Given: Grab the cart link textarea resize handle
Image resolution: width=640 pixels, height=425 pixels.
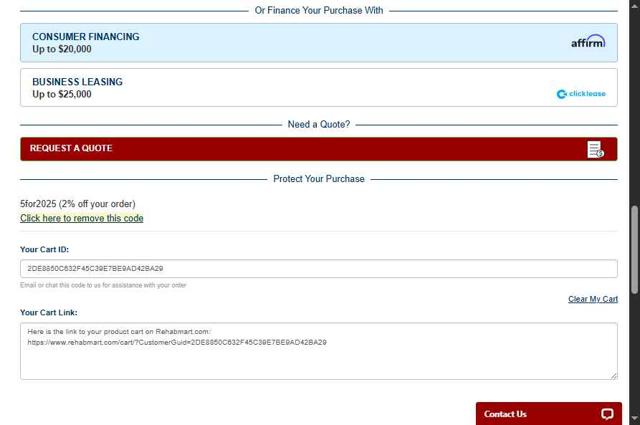Looking at the screenshot, I should point(614,376).
